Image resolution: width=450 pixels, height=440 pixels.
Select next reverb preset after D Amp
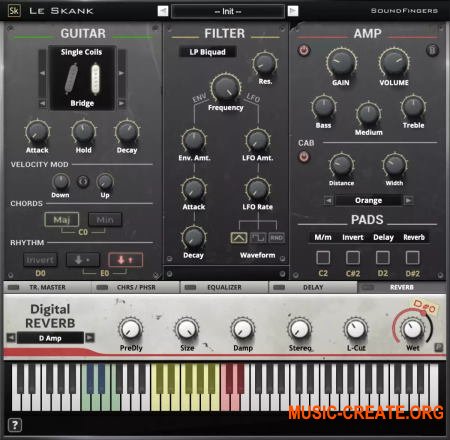[90, 338]
